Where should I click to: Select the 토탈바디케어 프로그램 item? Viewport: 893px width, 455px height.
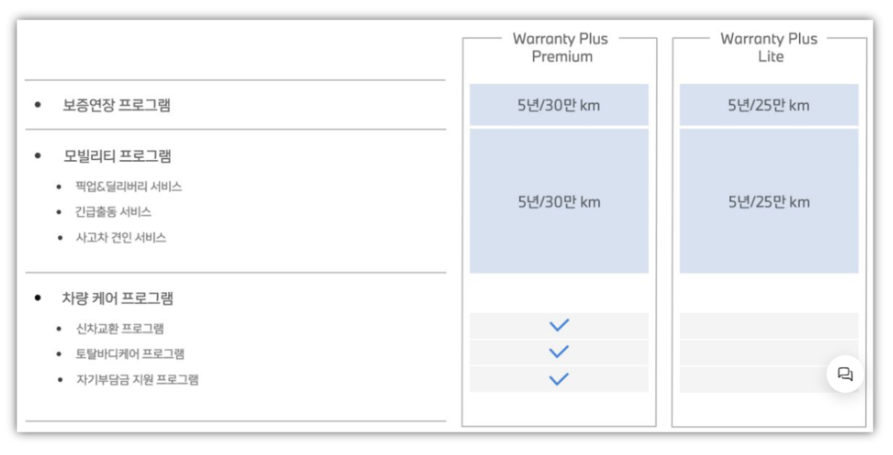click(129, 354)
